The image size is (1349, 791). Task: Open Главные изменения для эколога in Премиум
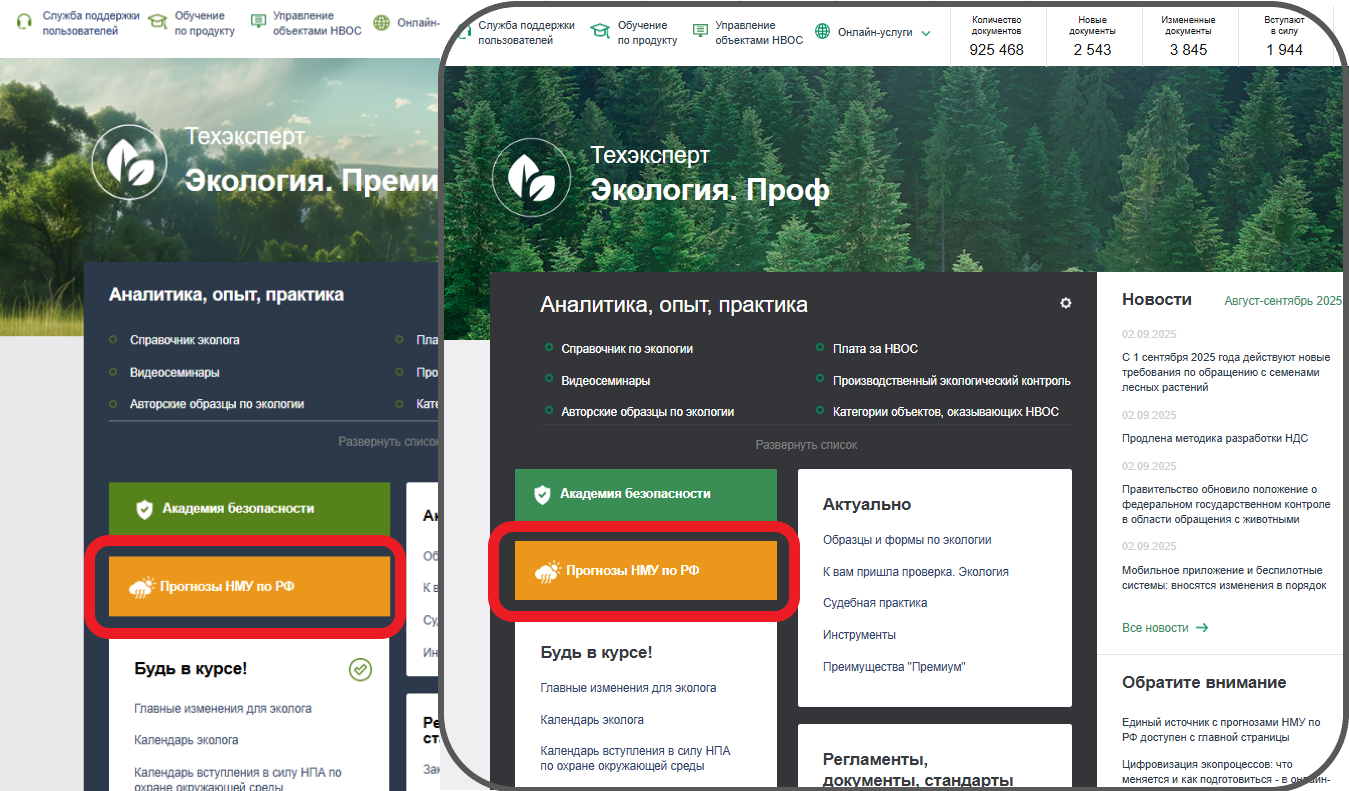(x=223, y=709)
